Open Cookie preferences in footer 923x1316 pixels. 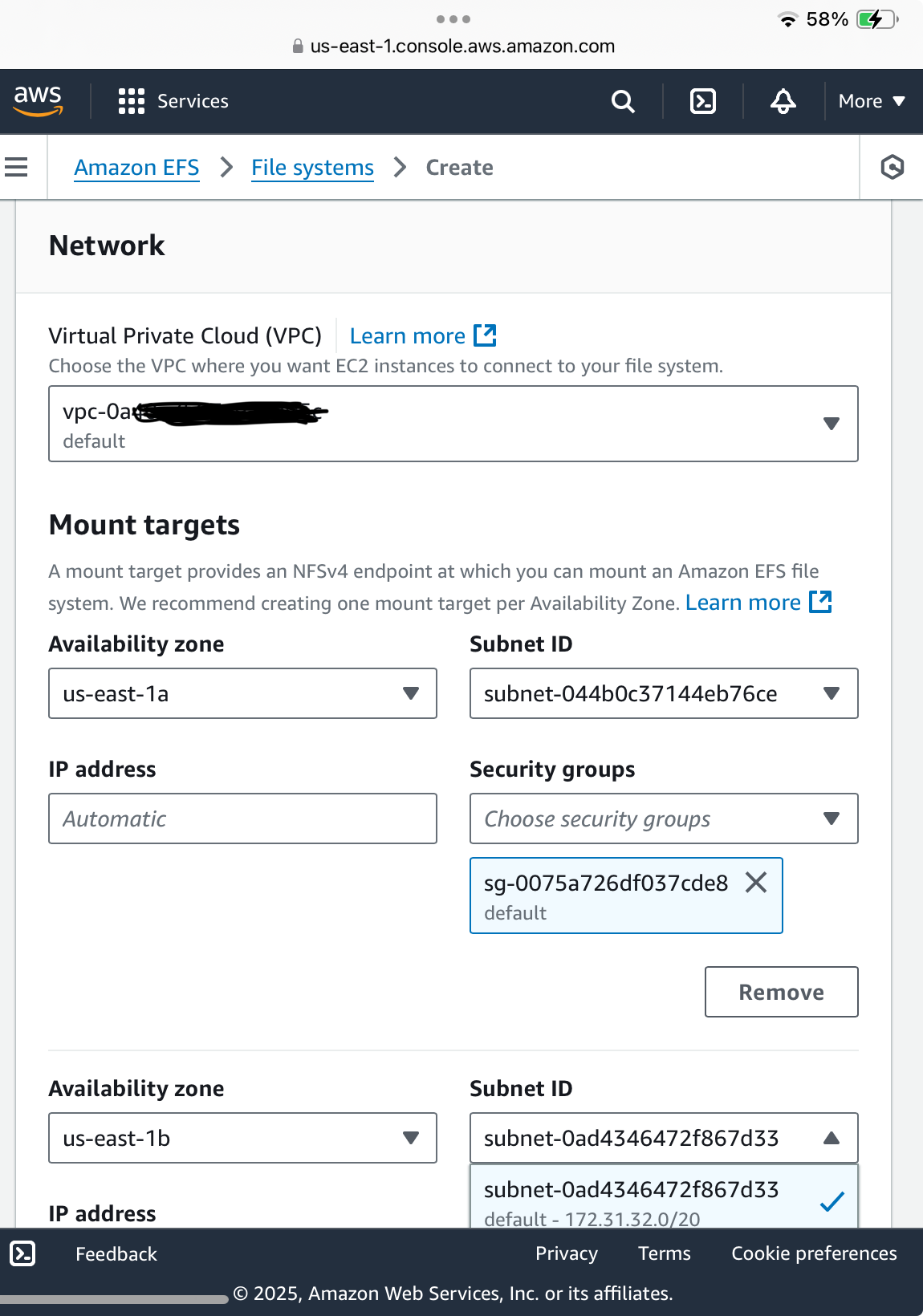[814, 1253]
